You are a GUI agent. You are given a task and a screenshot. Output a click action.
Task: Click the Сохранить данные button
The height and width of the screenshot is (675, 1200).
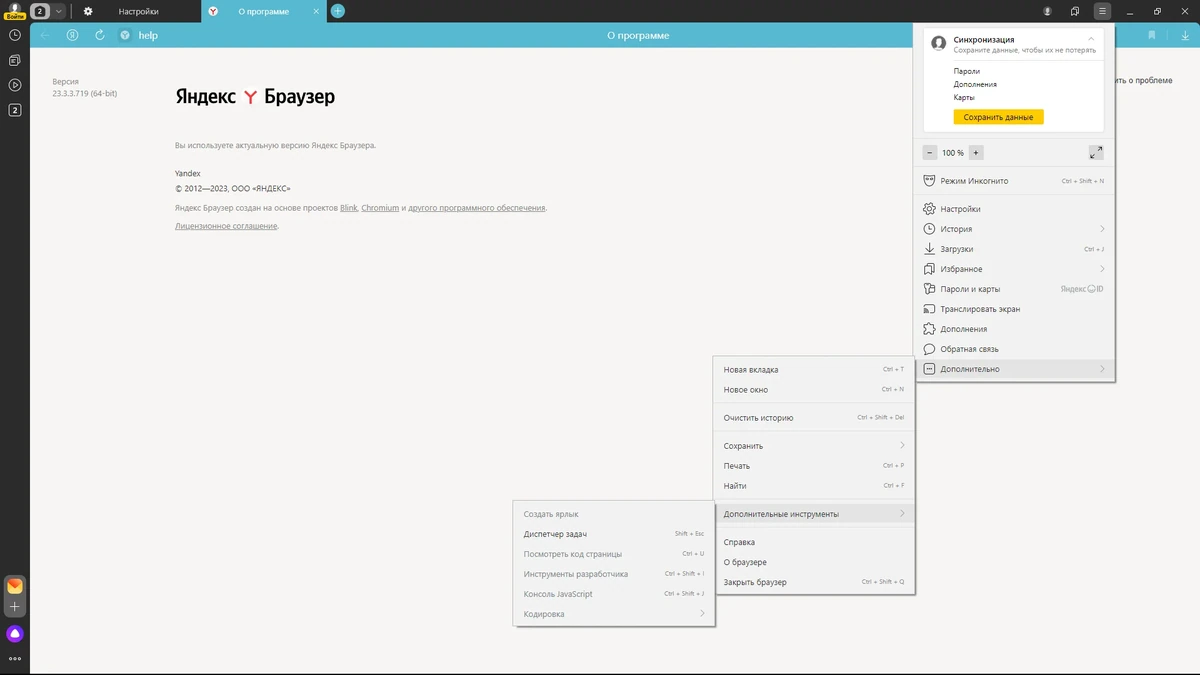[998, 117]
